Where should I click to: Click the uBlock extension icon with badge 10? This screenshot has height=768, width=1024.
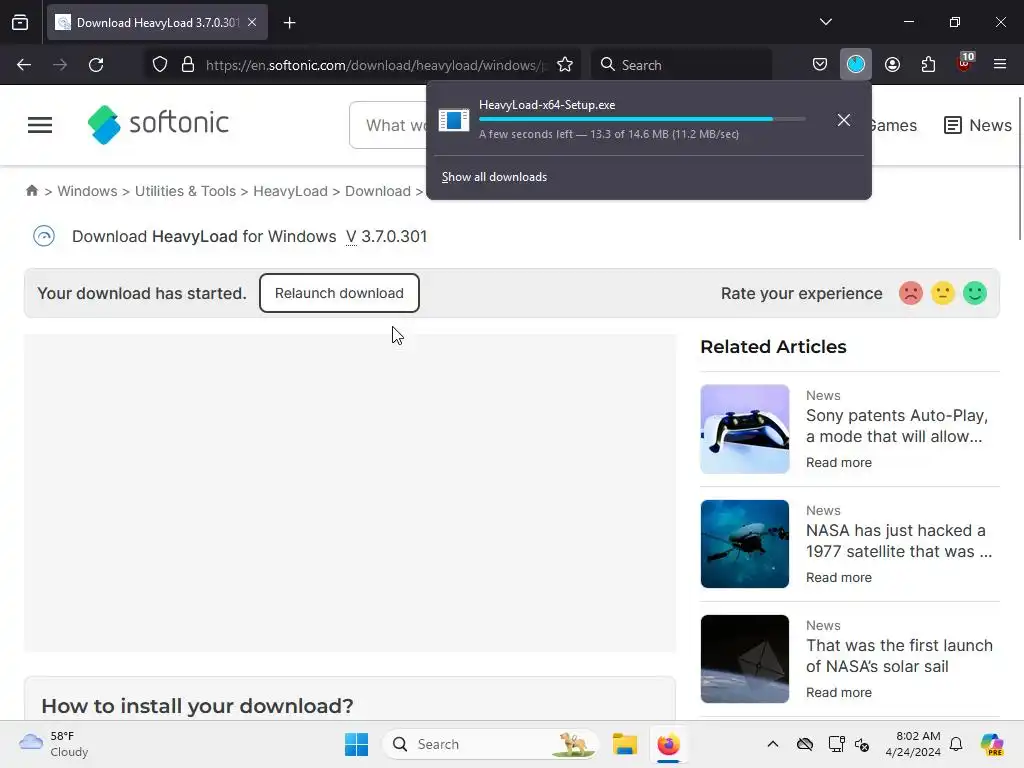tap(965, 63)
